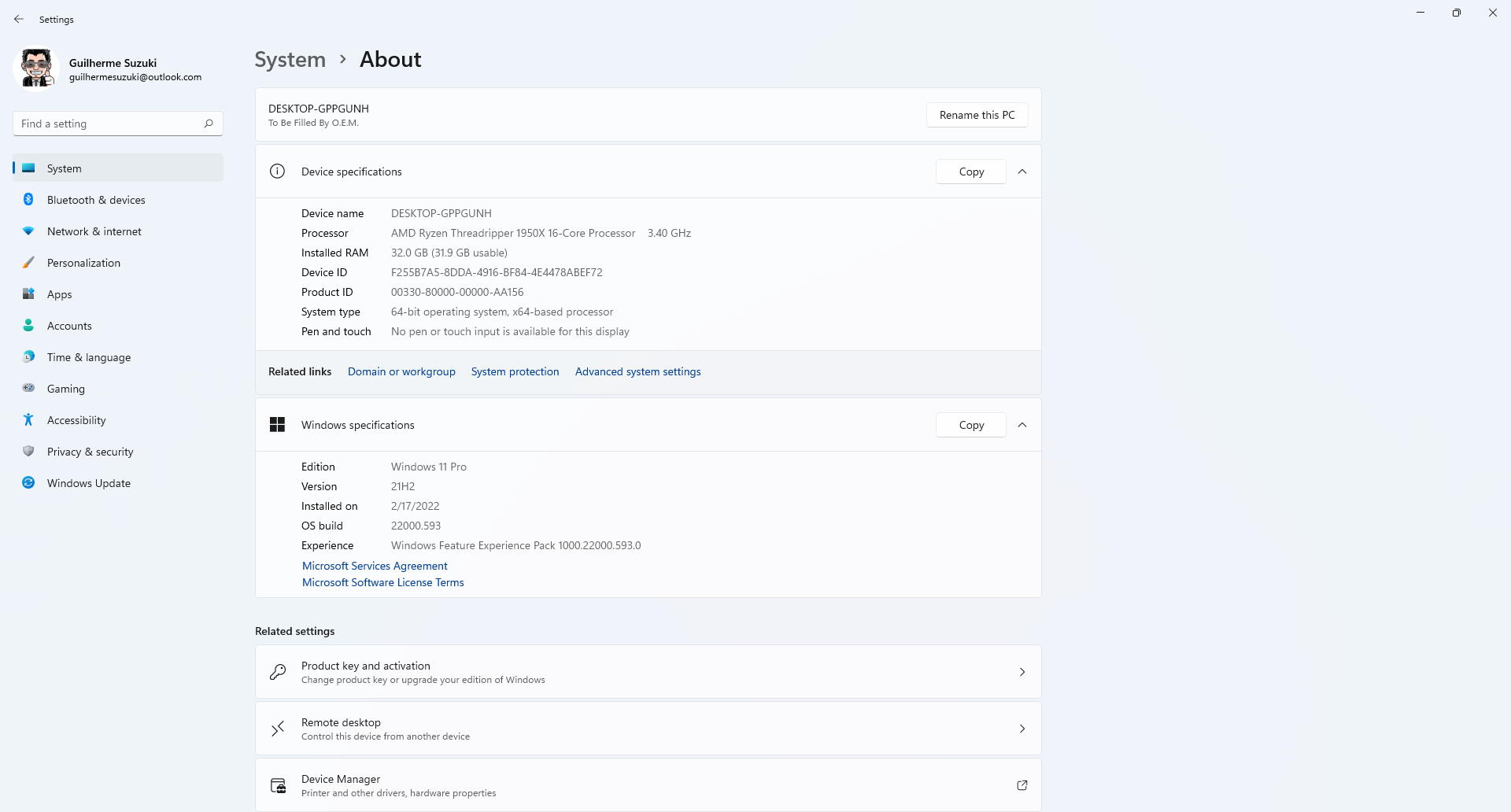Click the Accessibility figure icon
The width and height of the screenshot is (1511, 812).
tap(28, 420)
